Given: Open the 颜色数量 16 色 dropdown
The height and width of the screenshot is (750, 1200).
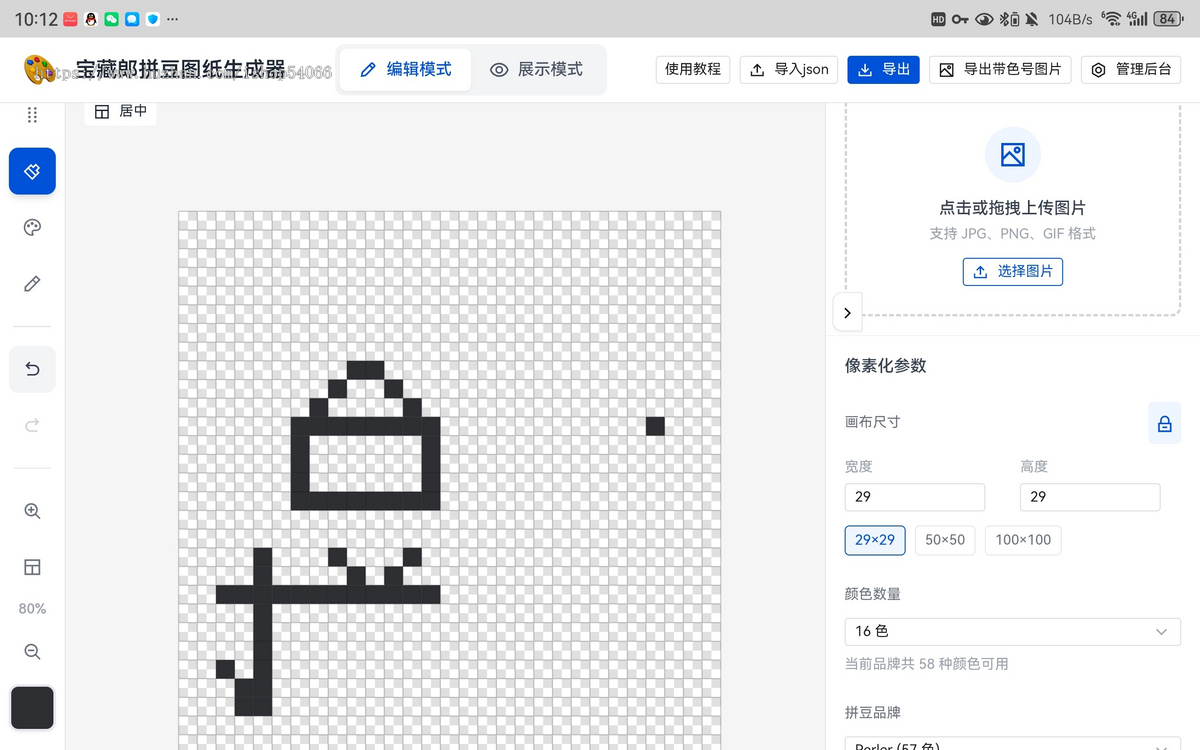Looking at the screenshot, I should pos(1013,632).
